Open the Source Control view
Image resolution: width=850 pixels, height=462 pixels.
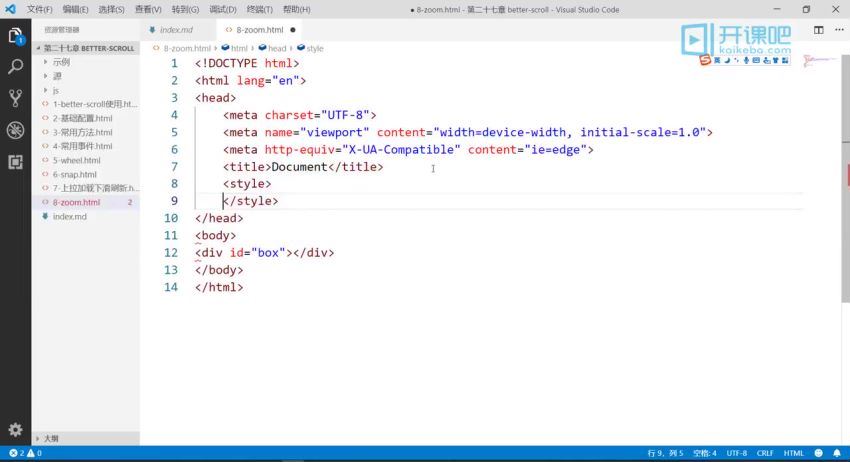pyautogui.click(x=15, y=98)
